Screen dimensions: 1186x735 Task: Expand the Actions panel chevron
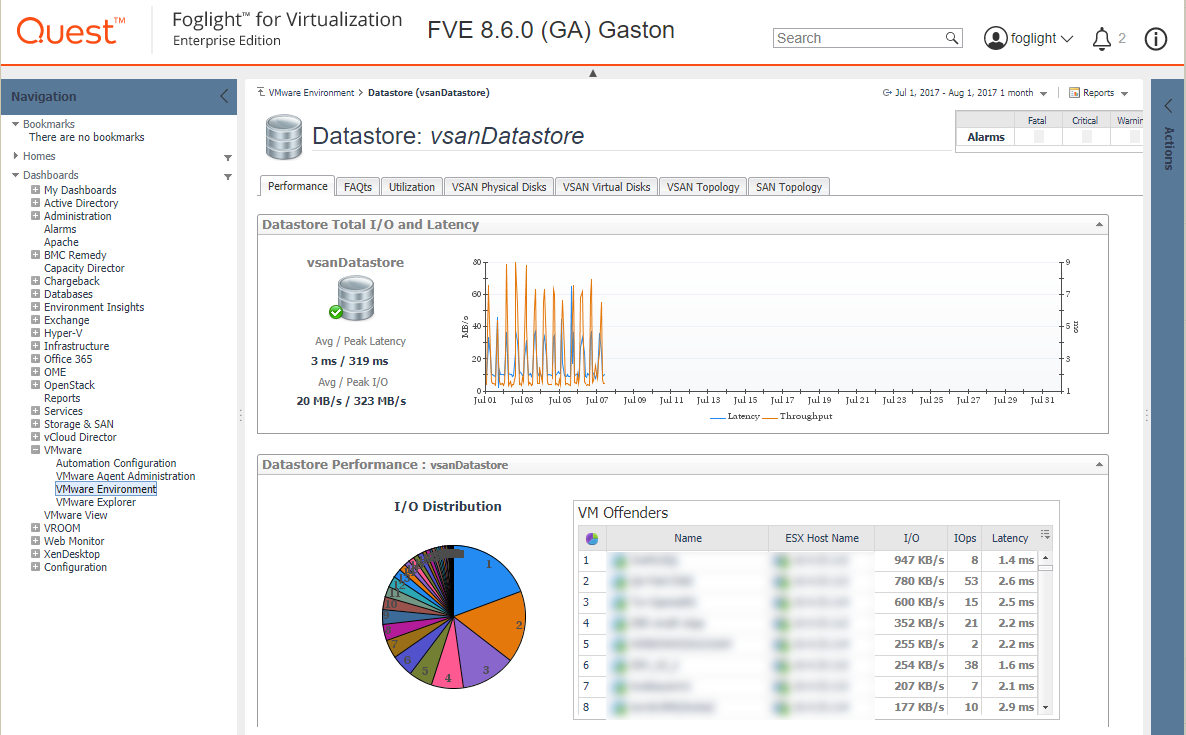[x=1169, y=105]
